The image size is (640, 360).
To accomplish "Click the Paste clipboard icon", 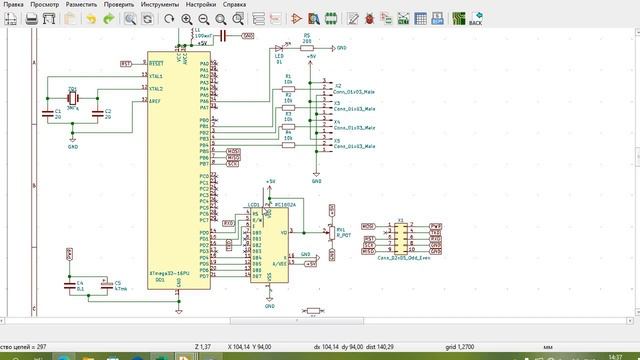I will pos(71,19).
